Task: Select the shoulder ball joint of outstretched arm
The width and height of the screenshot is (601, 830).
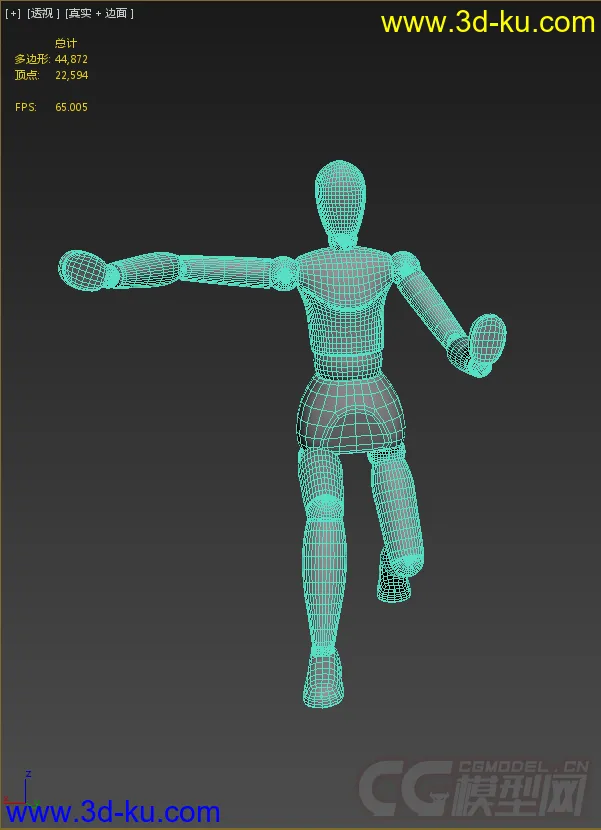Action: [x=283, y=271]
